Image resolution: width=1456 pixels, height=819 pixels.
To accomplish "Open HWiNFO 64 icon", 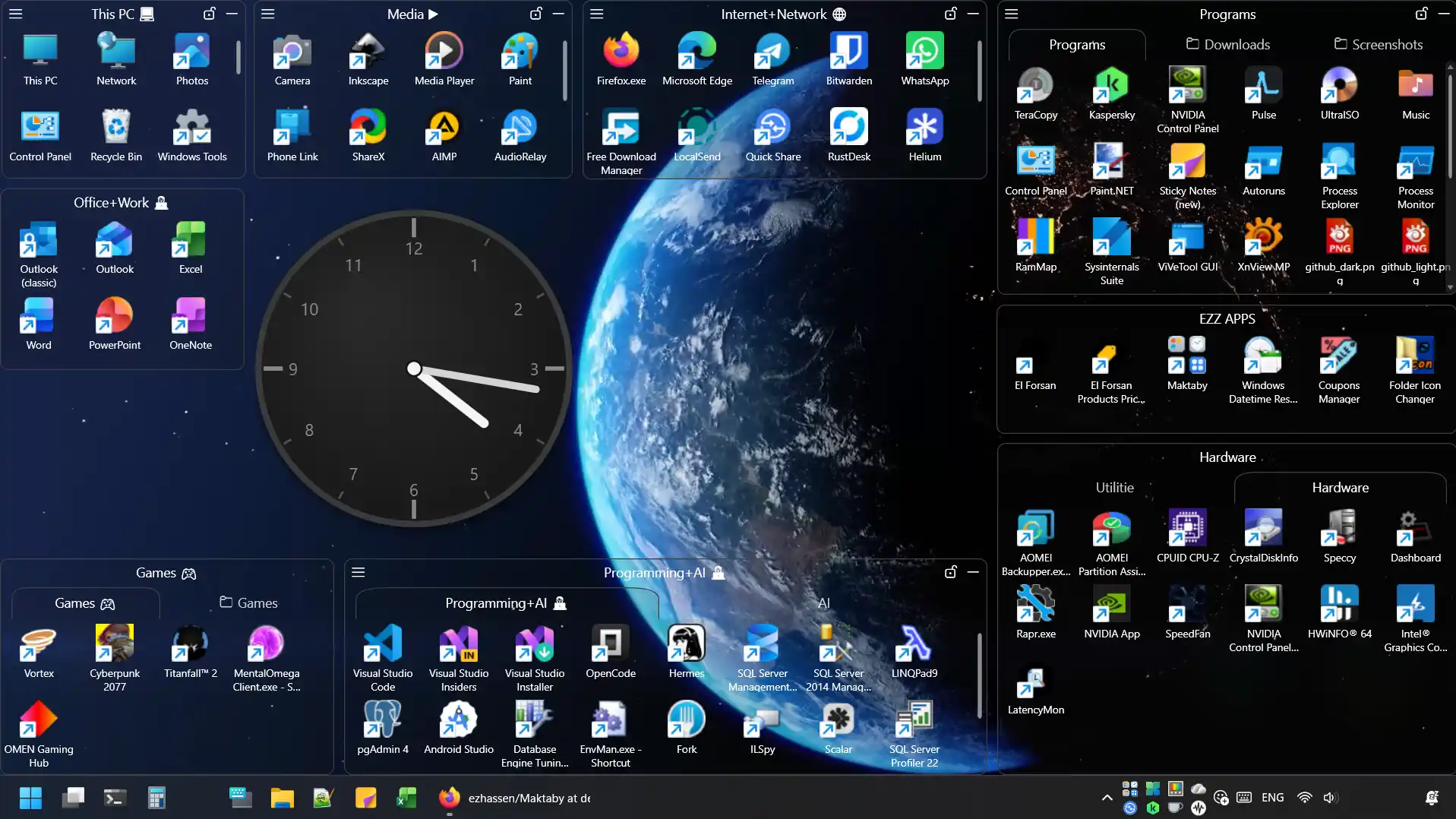I will pos(1340,612).
